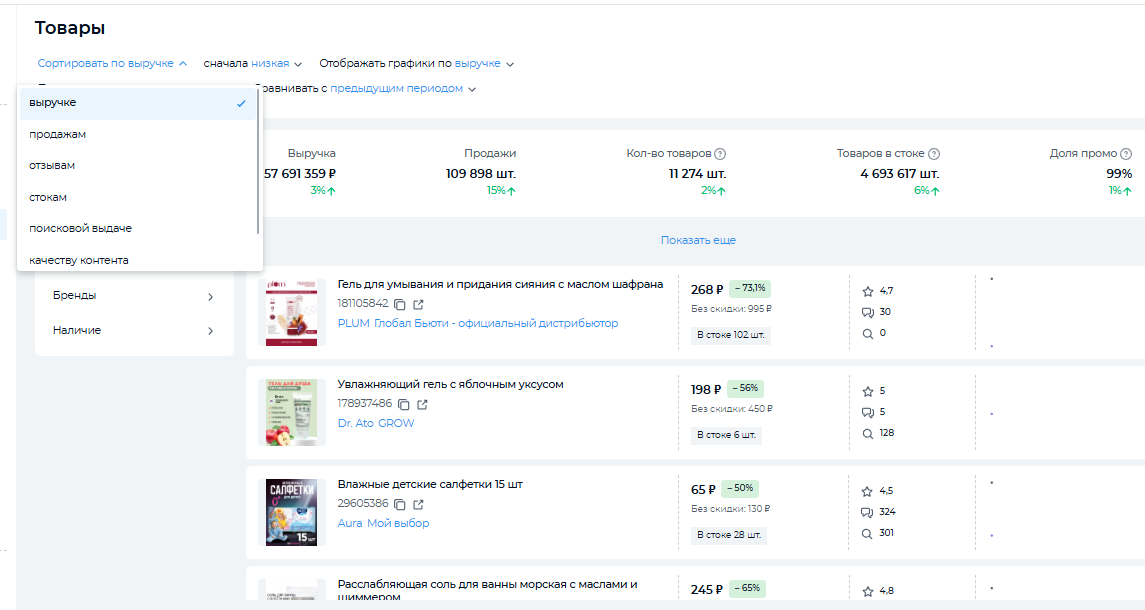Open the сначала низкая order dropdown
The image size is (1145, 610).
click(252, 64)
